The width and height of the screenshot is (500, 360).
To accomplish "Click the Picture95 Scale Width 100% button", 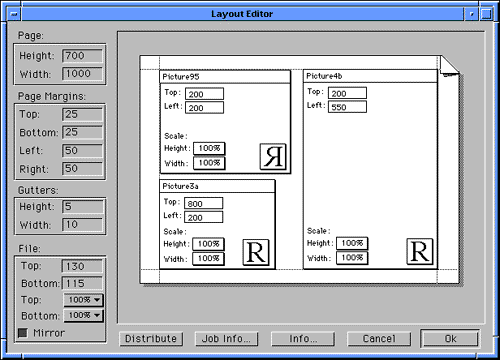I will (209, 163).
